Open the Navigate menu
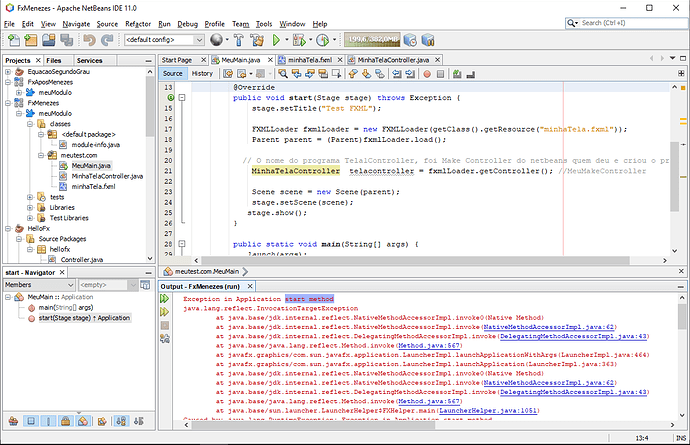 click(76, 24)
